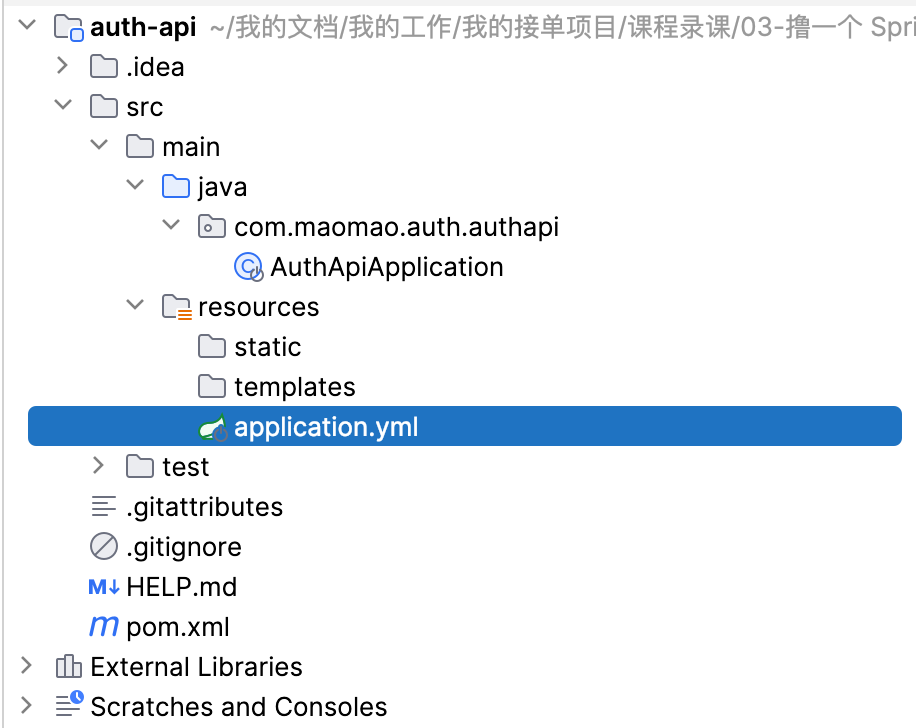
Task: Click the .gitattributes file icon
Action: [104, 507]
